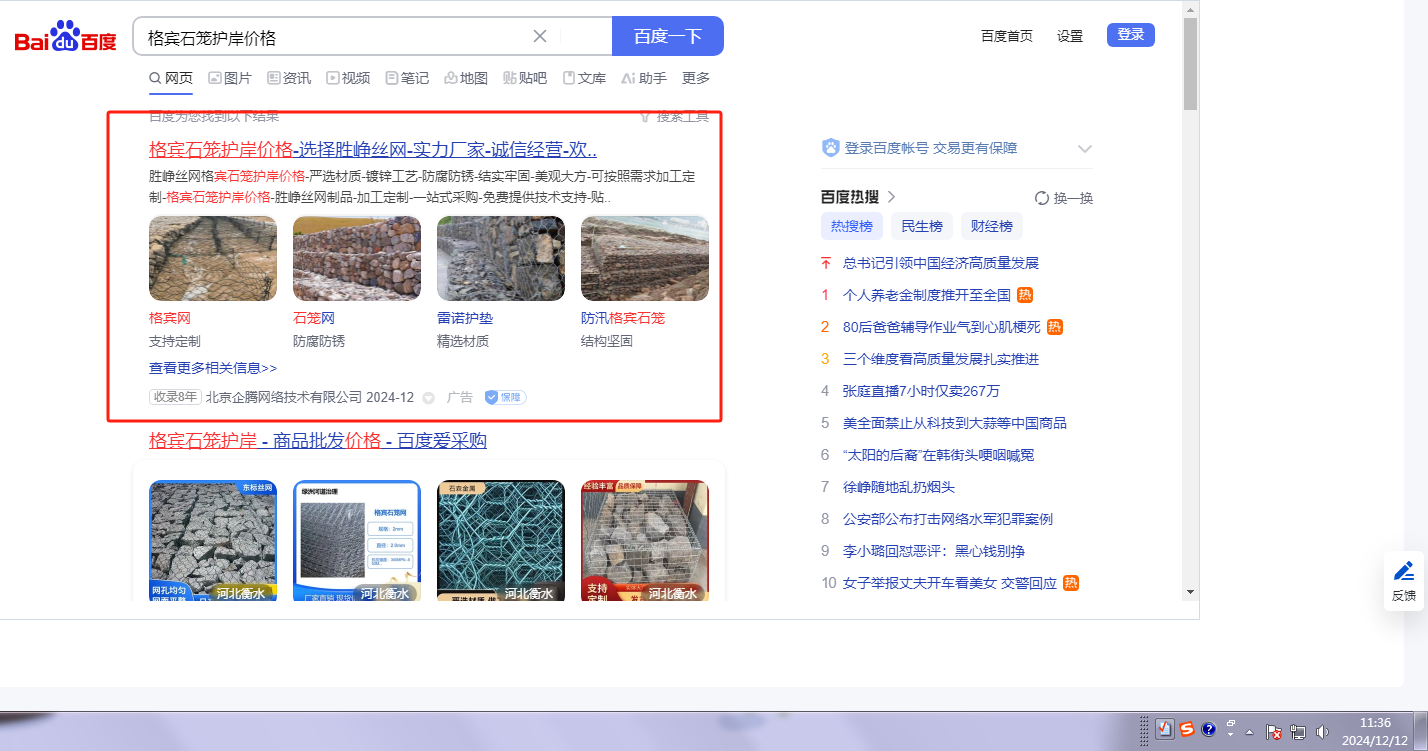The width and height of the screenshot is (1428, 751).
Task: Click the blue help question mark tray icon
Action: pyautogui.click(x=1208, y=729)
